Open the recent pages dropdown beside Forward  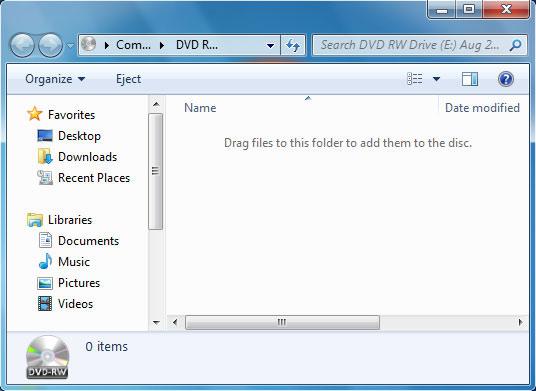click(70, 45)
